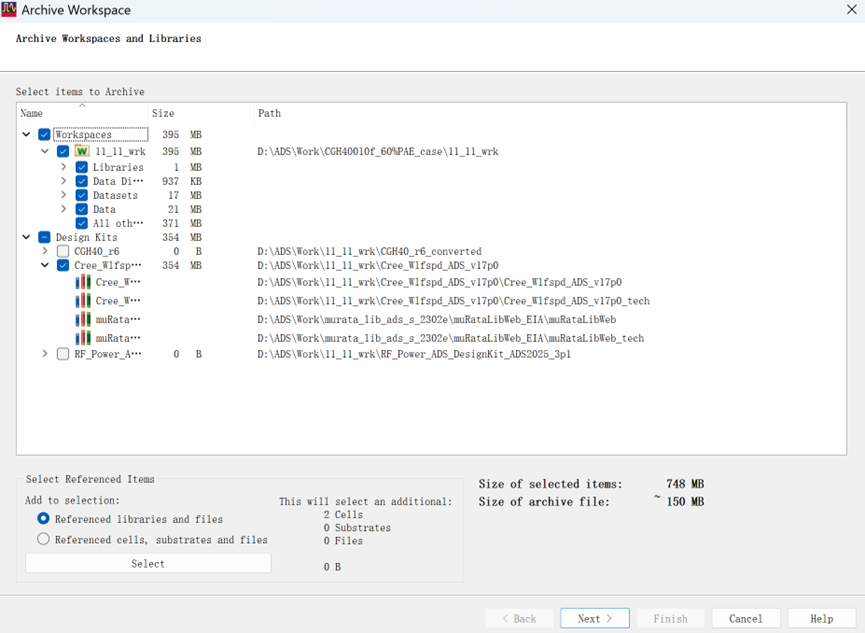Click the path ending RF_Power_ADS_DesignKit_ADS2025_3p1
Screen dimensions: 865x633
pos(414,354)
